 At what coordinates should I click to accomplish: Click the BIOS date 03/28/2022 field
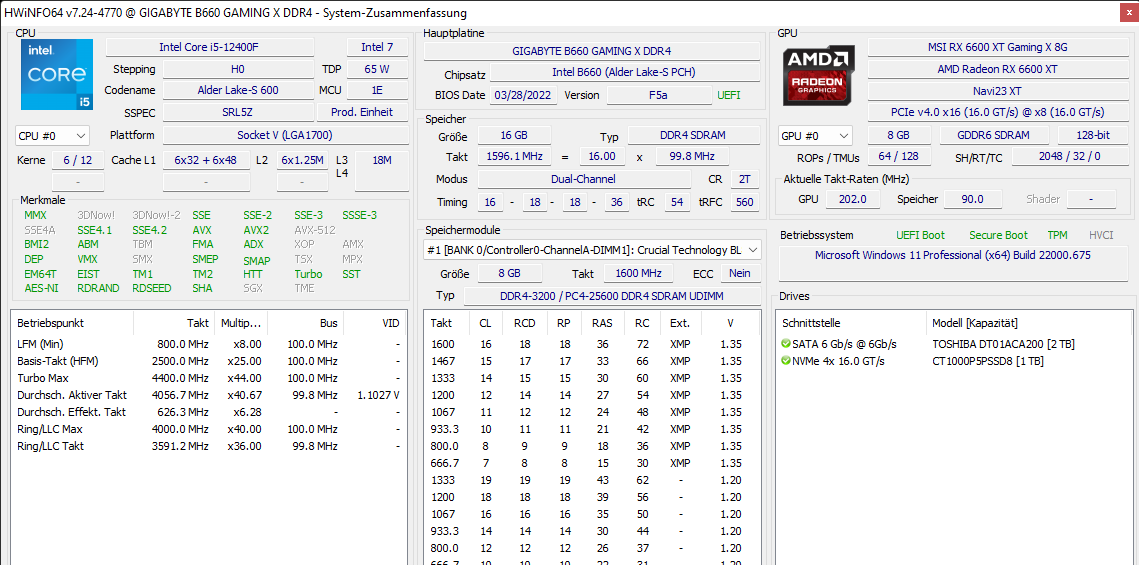pyautogui.click(x=523, y=95)
